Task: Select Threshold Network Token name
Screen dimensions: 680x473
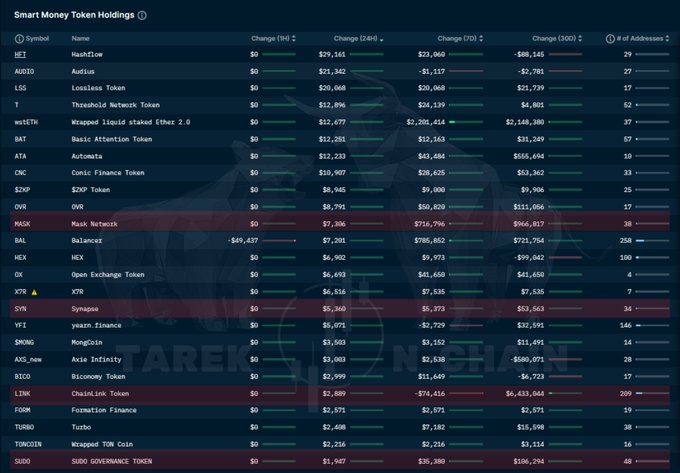Action: click(116, 105)
